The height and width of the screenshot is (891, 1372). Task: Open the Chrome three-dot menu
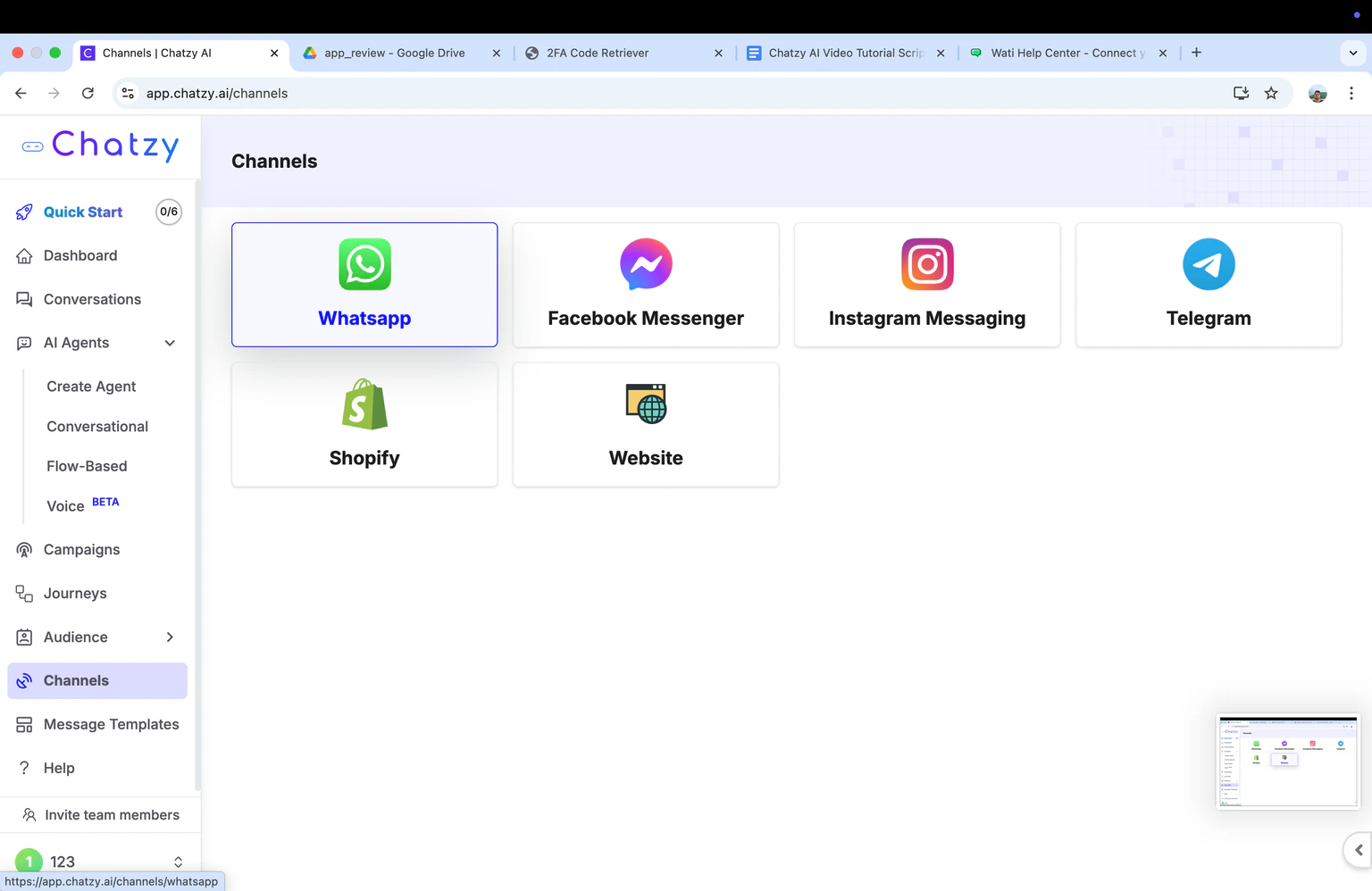pyautogui.click(x=1351, y=93)
